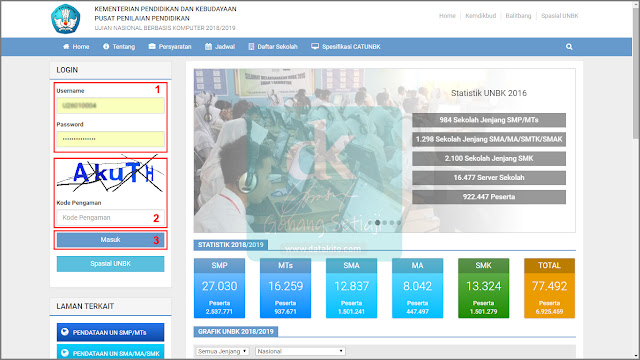Open the PENDATAAN UN SMP/MTs link button
Viewport: 640px width, 360px height.
coord(111,332)
